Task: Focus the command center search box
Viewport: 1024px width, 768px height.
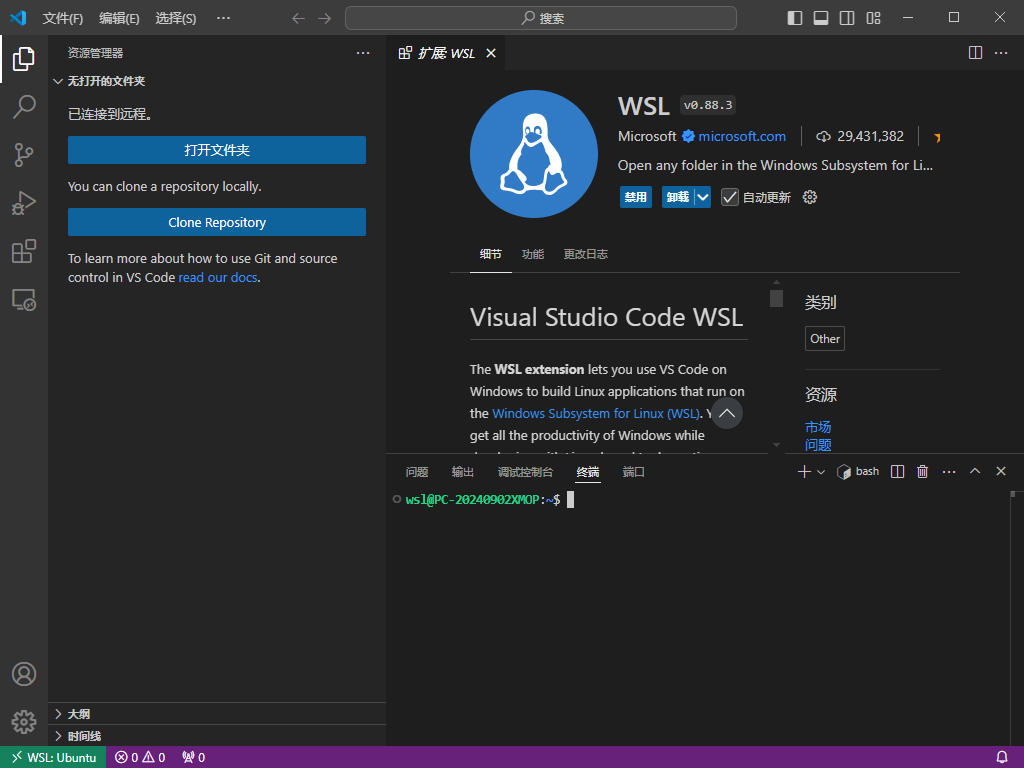Action: click(541, 18)
